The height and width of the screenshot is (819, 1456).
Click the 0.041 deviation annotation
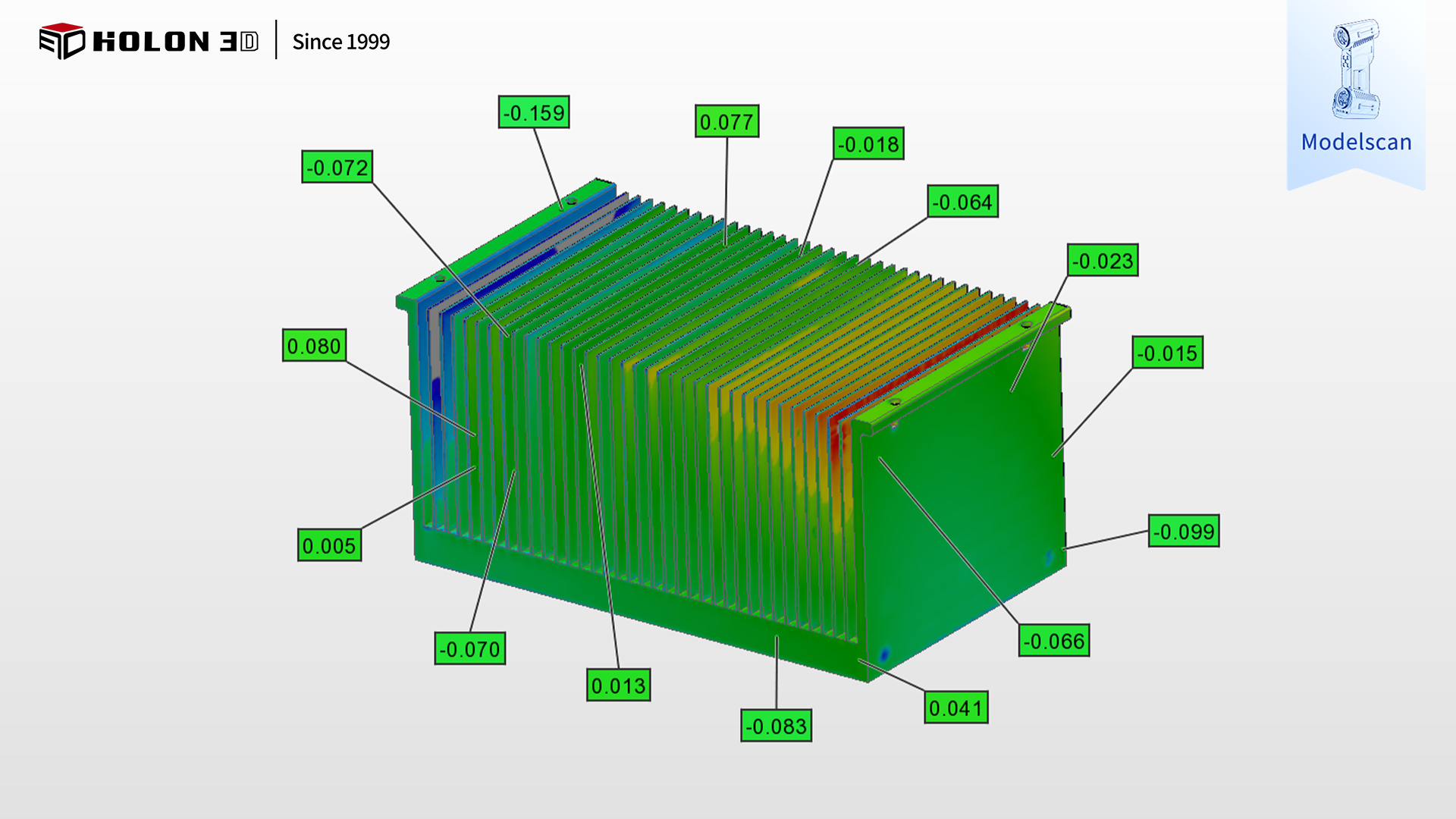pos(955,708)
